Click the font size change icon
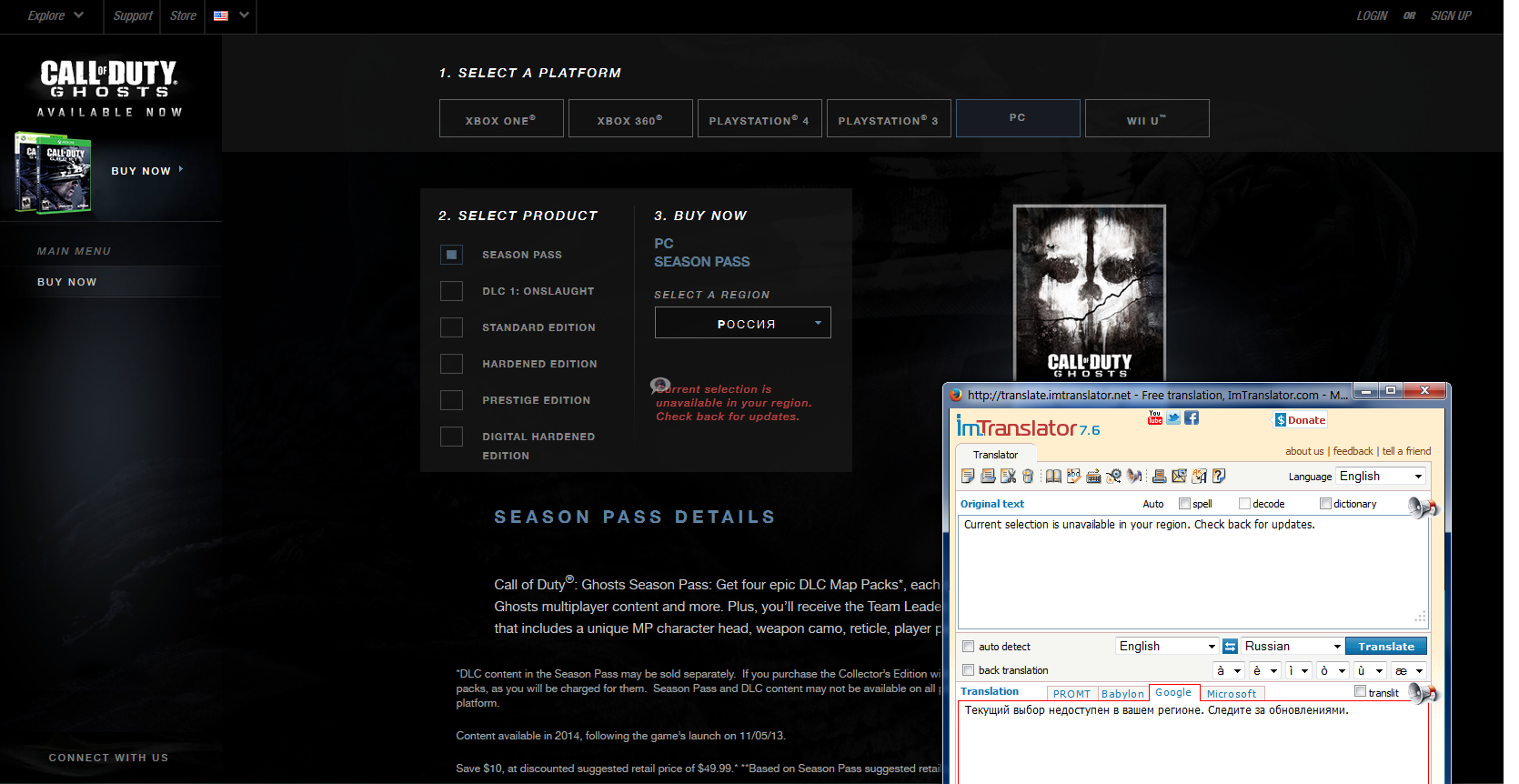The image size is (1519, 784). 1199,476
